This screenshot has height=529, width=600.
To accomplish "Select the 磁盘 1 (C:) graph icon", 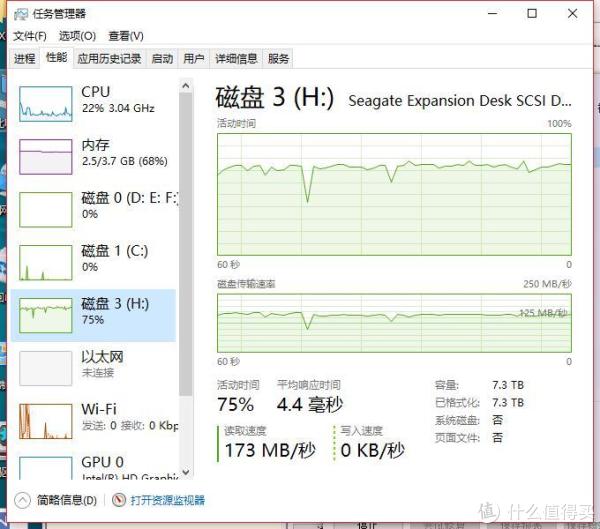I will [46, 263].
